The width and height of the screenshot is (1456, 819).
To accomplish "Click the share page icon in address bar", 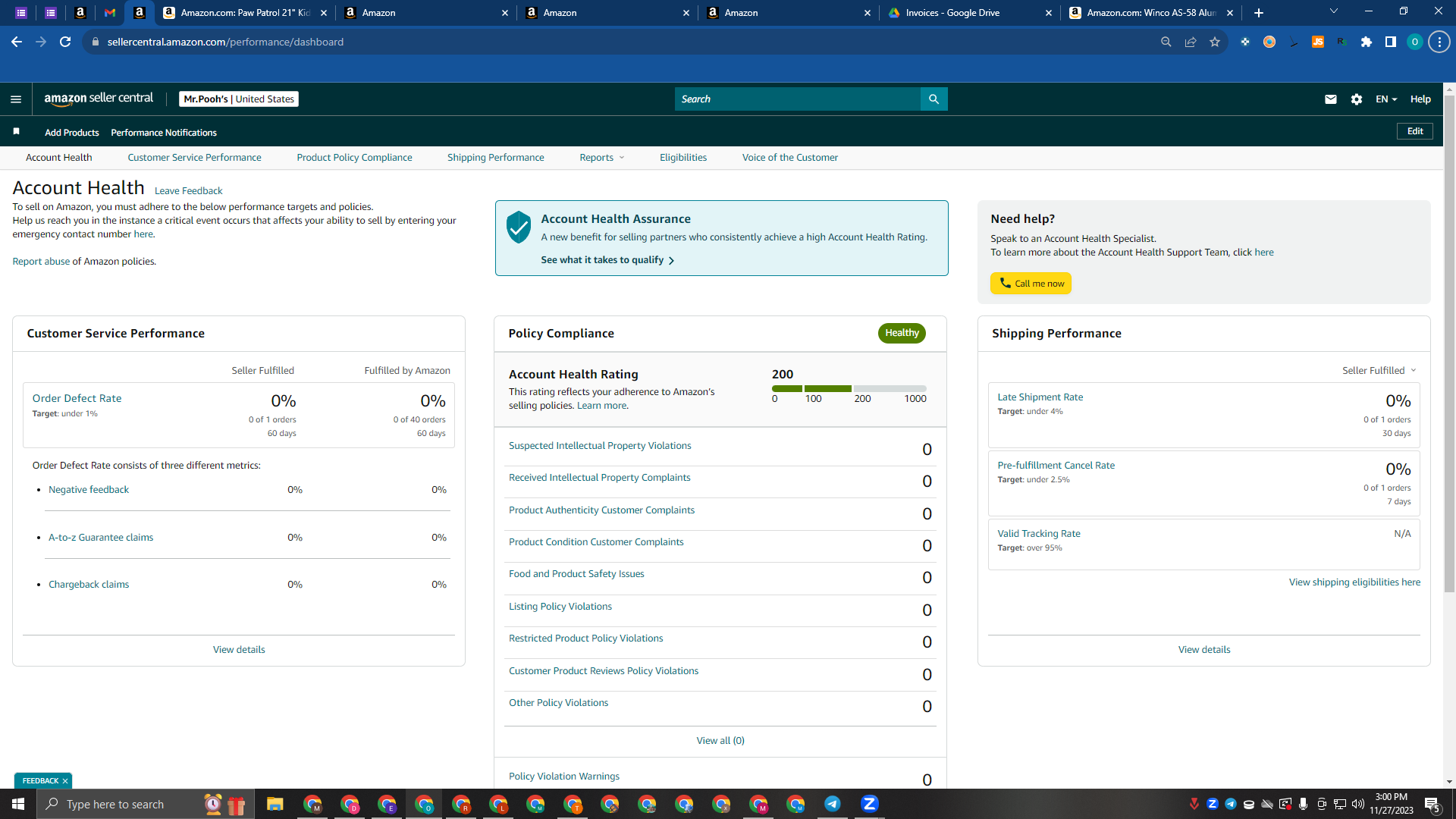I will [1191, 42].
